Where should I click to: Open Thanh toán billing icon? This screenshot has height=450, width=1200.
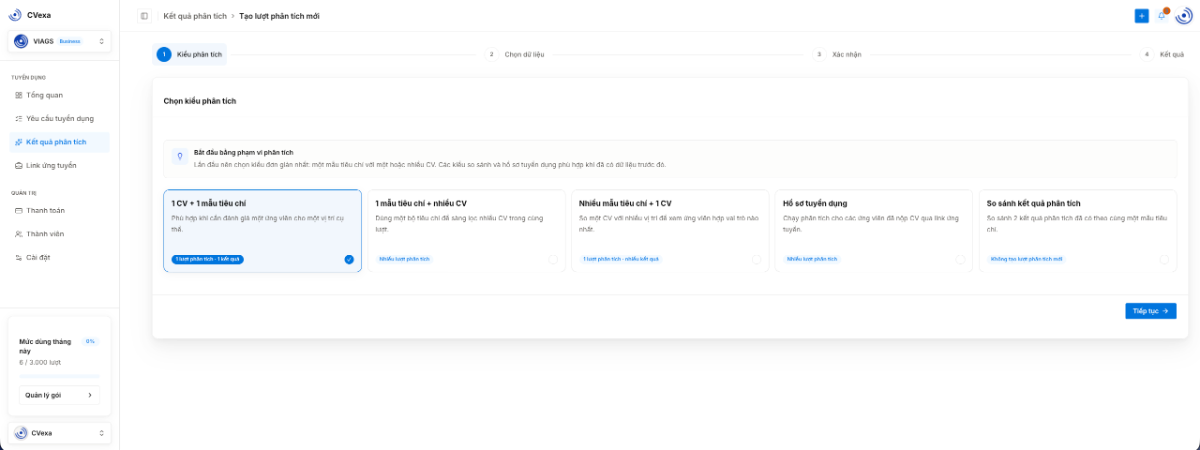tap(18, 211)
